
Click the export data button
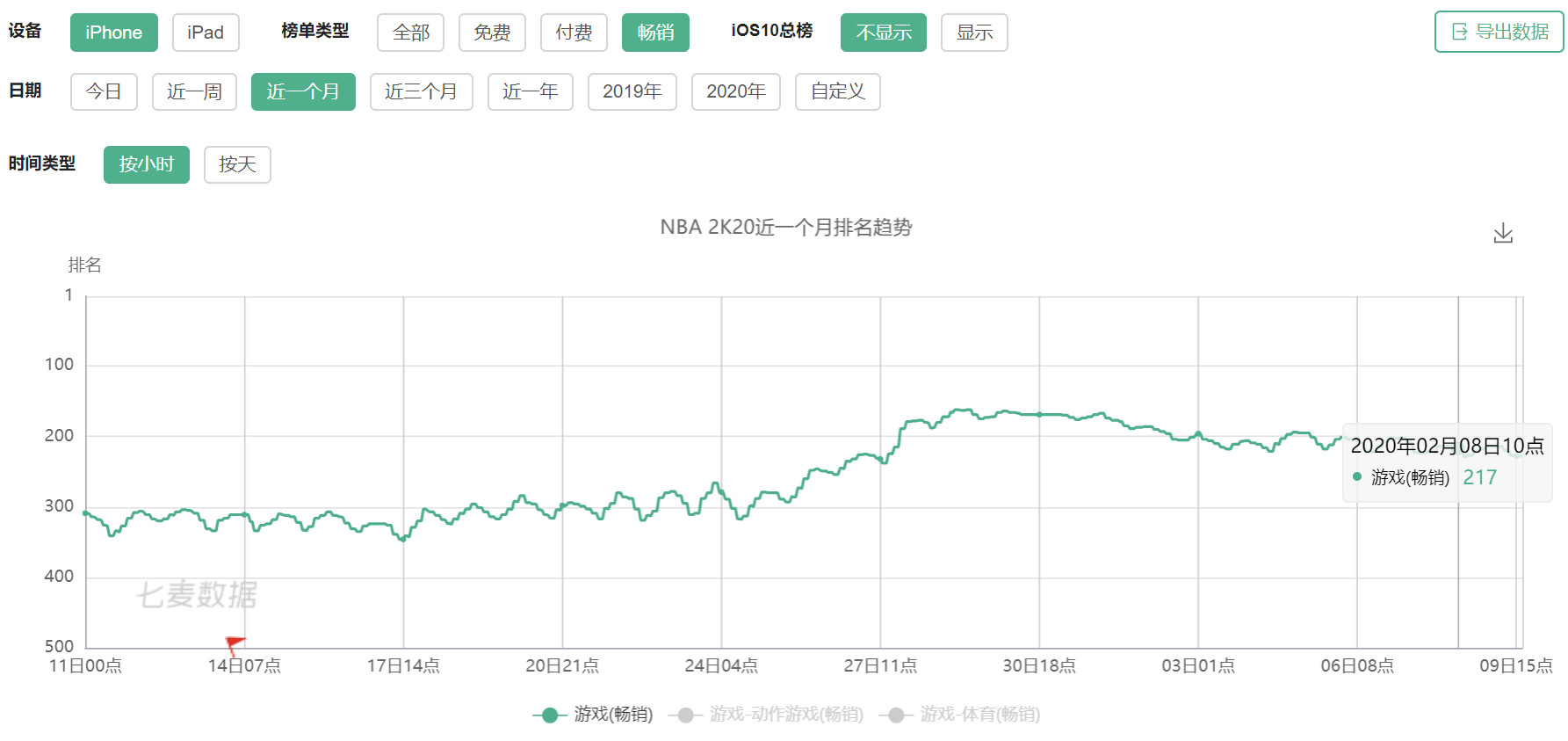coord(1499,32)
